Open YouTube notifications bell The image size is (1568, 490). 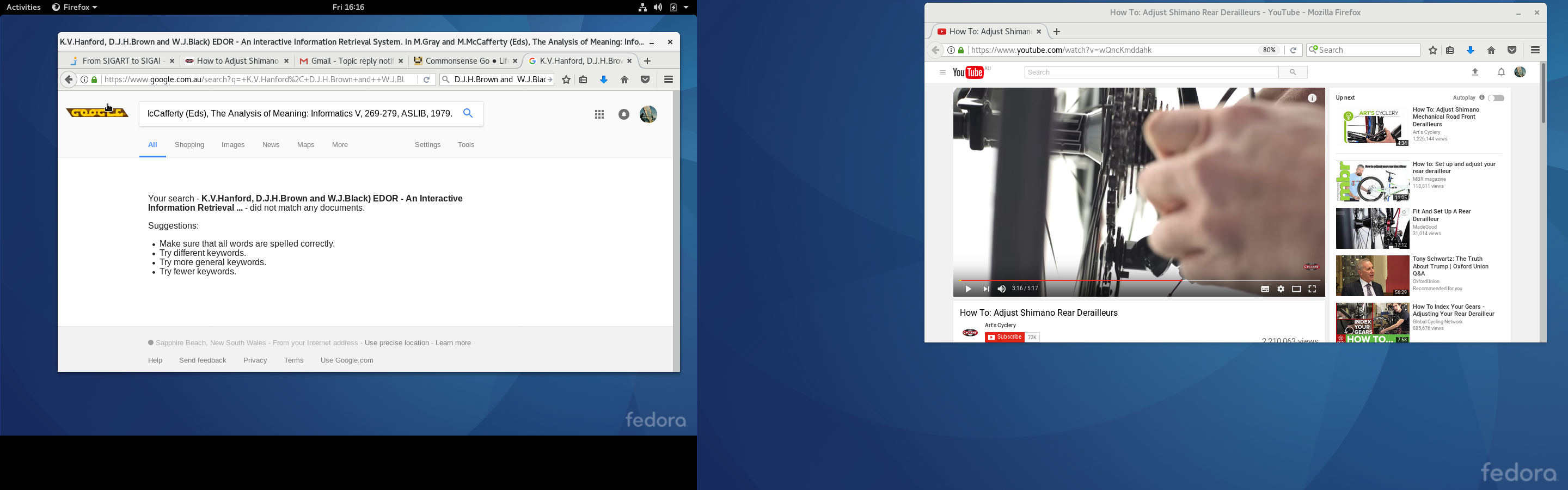click(x=1502, y=72)
